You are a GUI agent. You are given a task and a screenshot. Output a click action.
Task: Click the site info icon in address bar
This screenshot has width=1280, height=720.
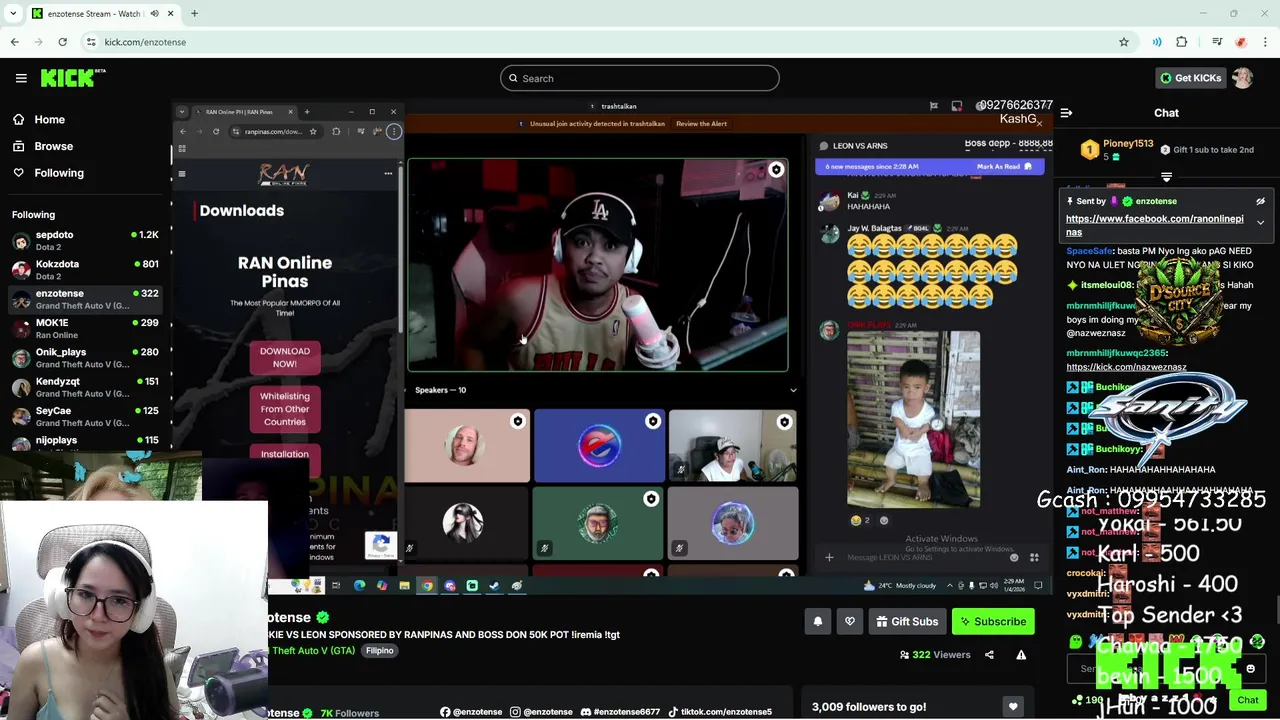91,42
